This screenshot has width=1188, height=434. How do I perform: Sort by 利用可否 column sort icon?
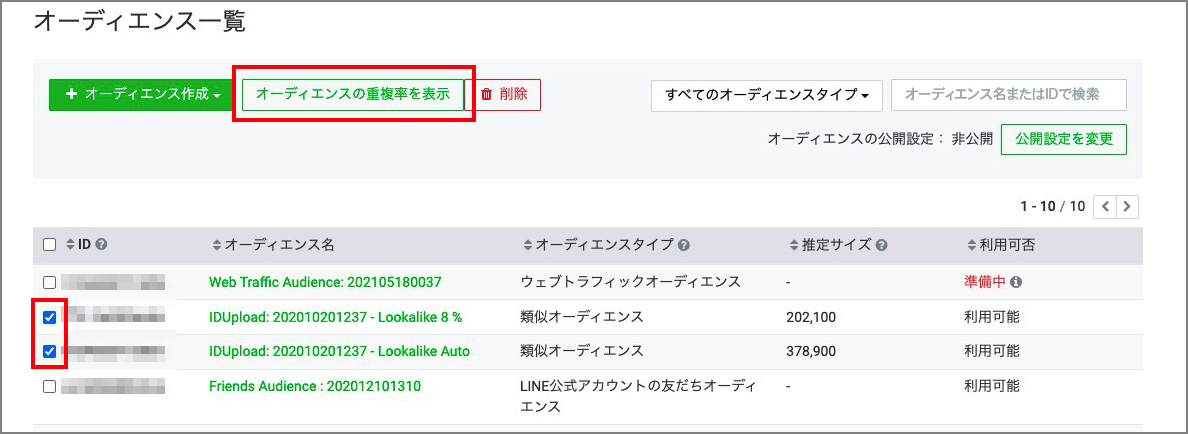click(x=971, y=244)
